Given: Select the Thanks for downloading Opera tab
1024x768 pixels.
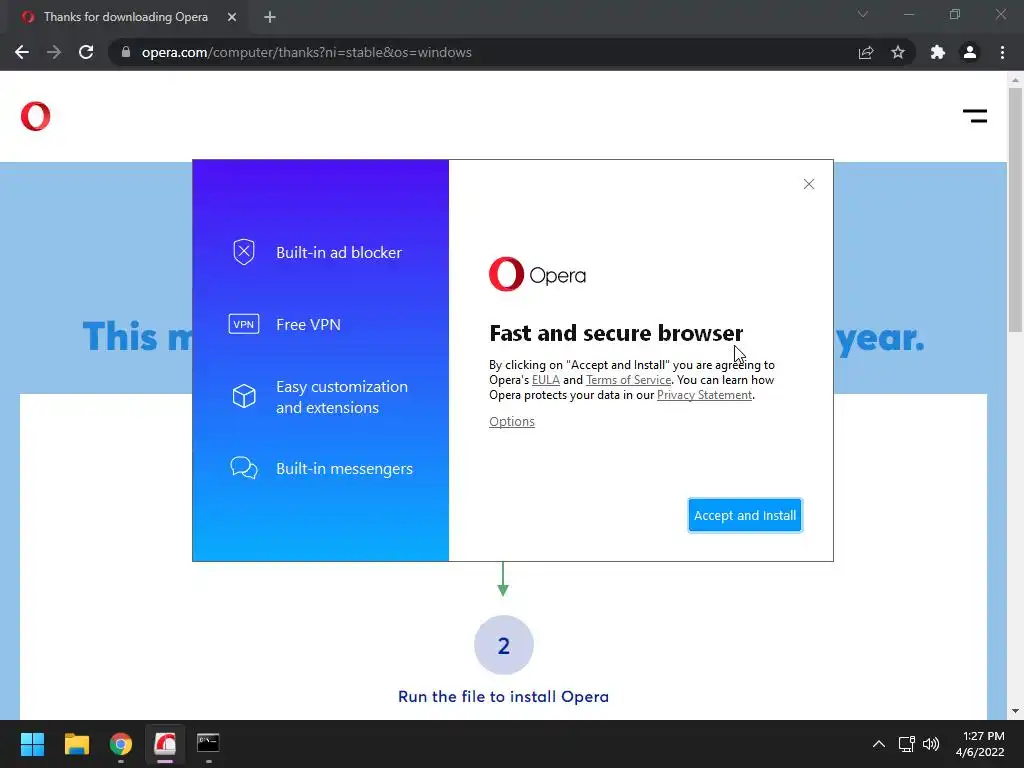Looking at the screenshot, I should (x=126, y=17).
